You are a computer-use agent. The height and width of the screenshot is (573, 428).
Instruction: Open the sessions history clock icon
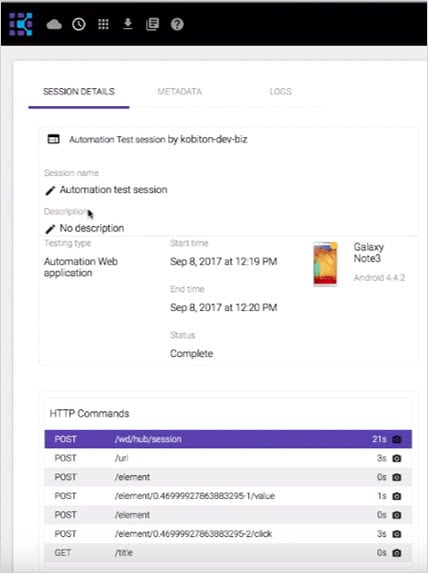click(79, 24)
